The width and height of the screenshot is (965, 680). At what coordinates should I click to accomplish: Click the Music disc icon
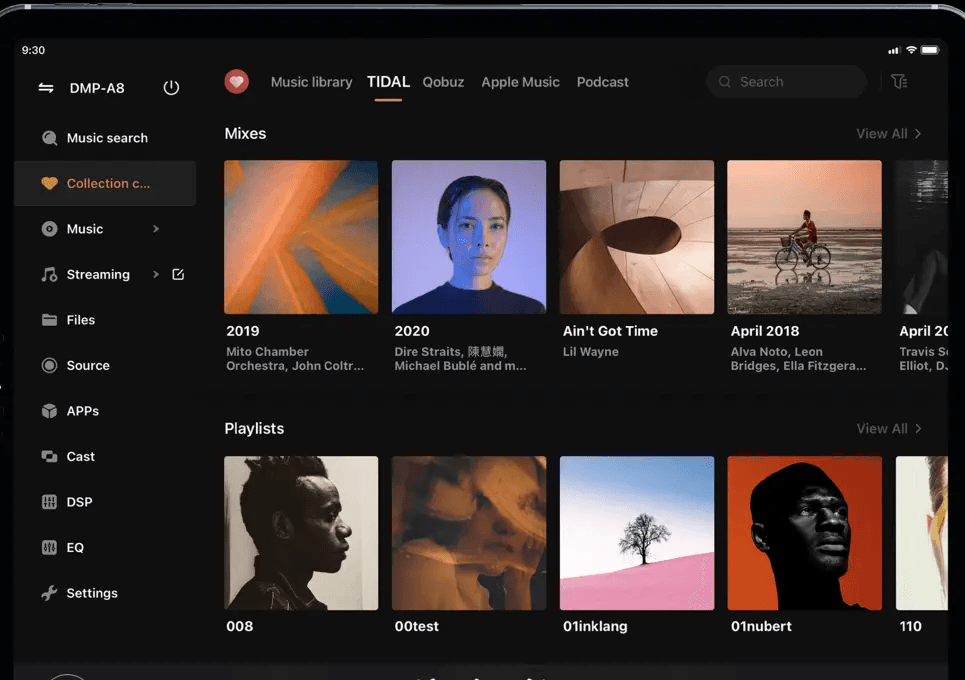[49, 229]
